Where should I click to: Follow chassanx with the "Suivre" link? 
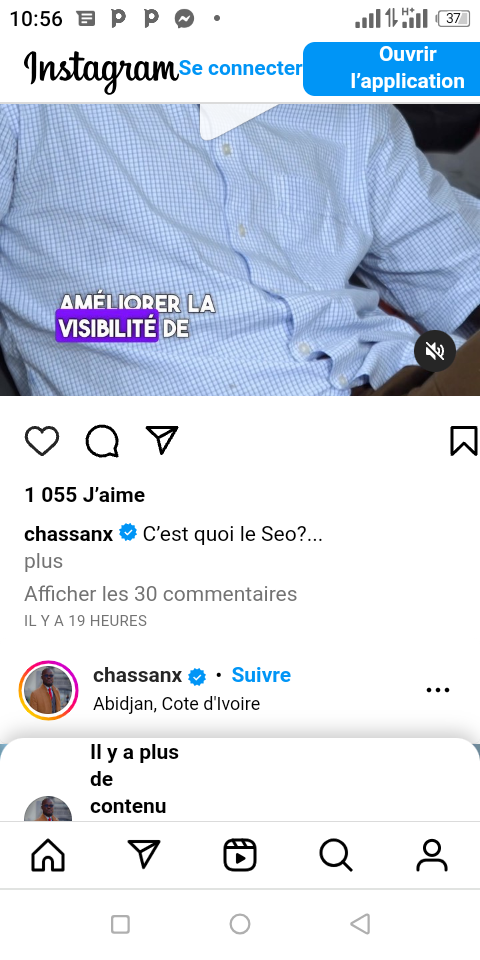[261, 675]
